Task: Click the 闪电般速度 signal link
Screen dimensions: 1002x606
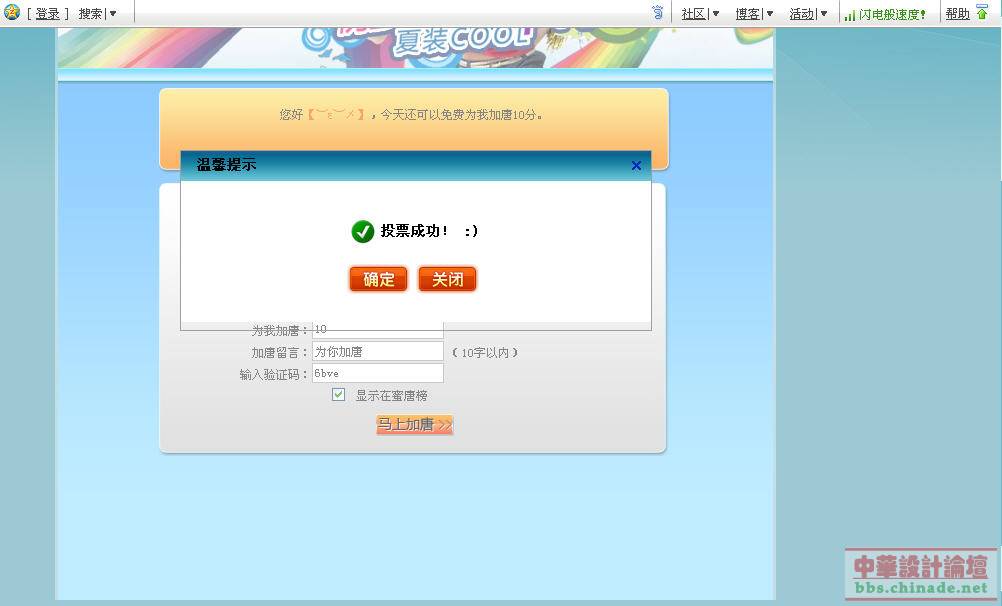Action: (x=892, y=14)
